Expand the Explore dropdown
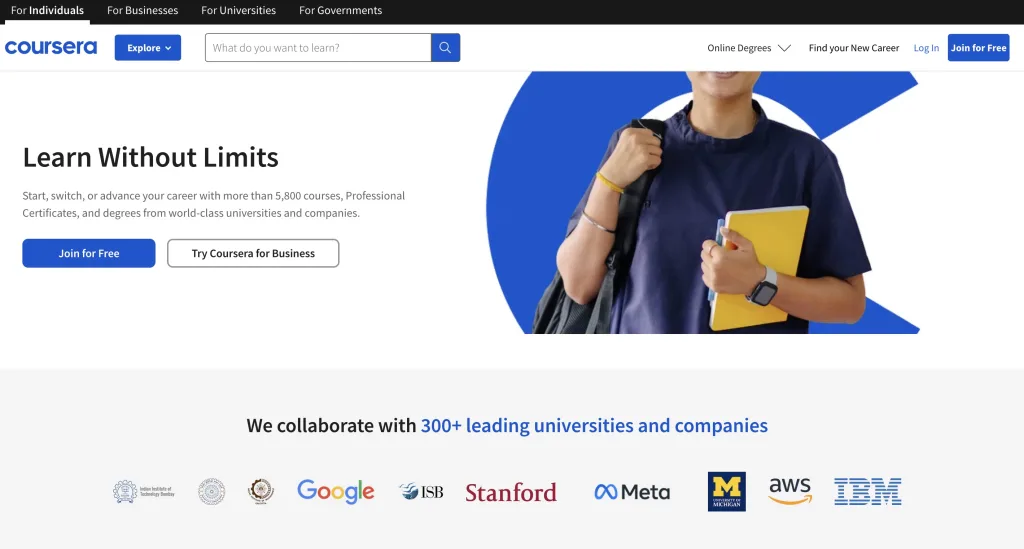The width and height of the screenshot is (1024, 549). pyautogui.click(x=148, y=48)
